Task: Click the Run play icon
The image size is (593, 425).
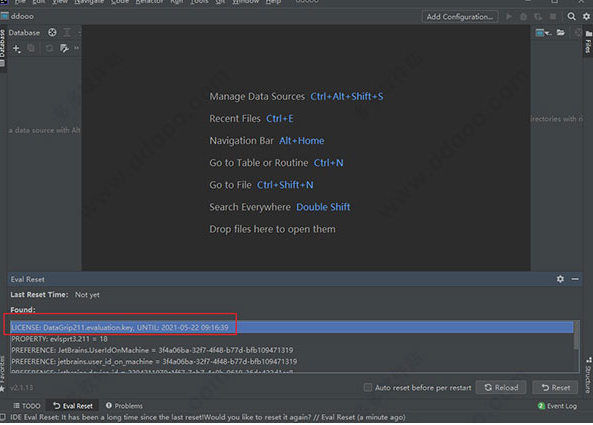Action: (x=509, y=17)
